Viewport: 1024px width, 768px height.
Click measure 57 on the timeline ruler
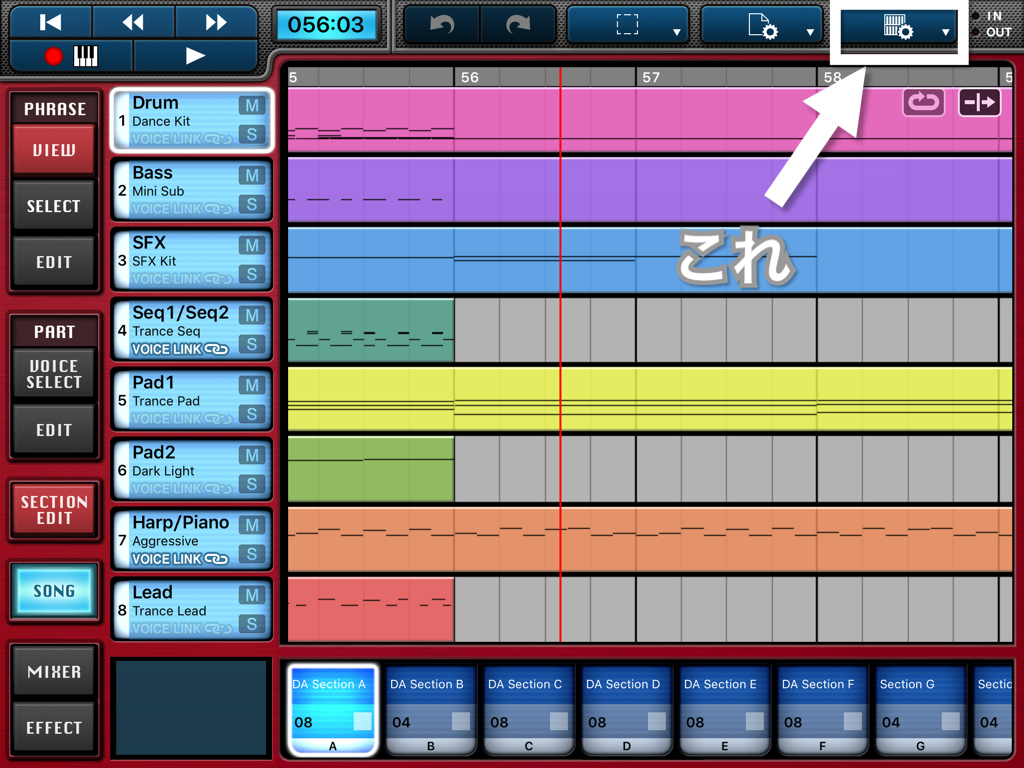651,77
